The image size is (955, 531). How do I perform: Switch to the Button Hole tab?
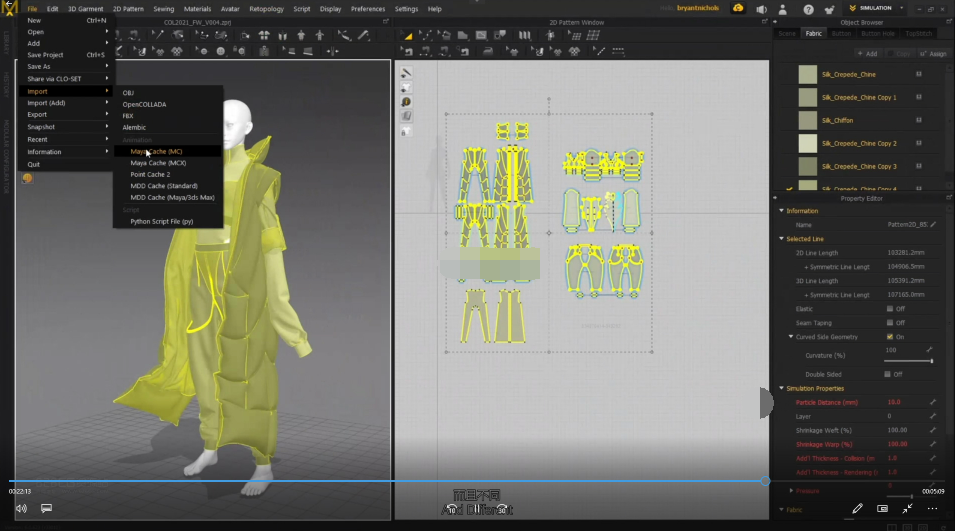pos(878,34)
